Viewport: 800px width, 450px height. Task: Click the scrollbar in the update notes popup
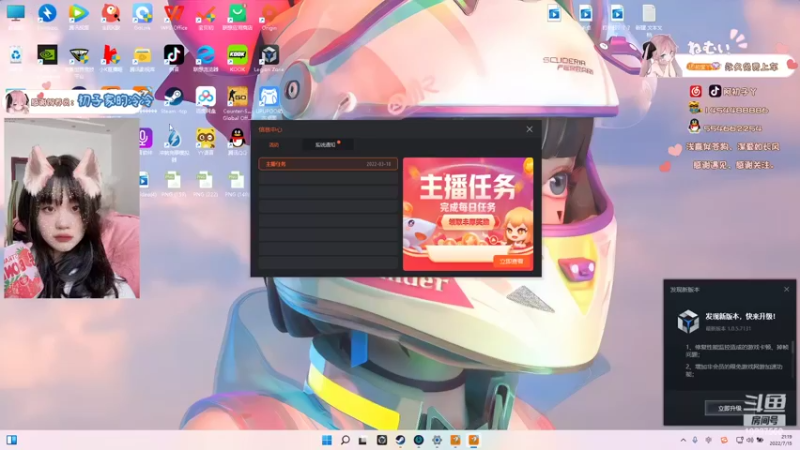tap(792, 361)
